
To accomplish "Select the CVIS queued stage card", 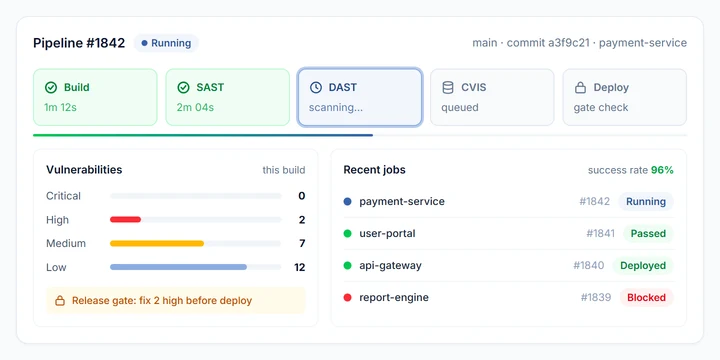I will pyautogui.click(x=492, y=97).
